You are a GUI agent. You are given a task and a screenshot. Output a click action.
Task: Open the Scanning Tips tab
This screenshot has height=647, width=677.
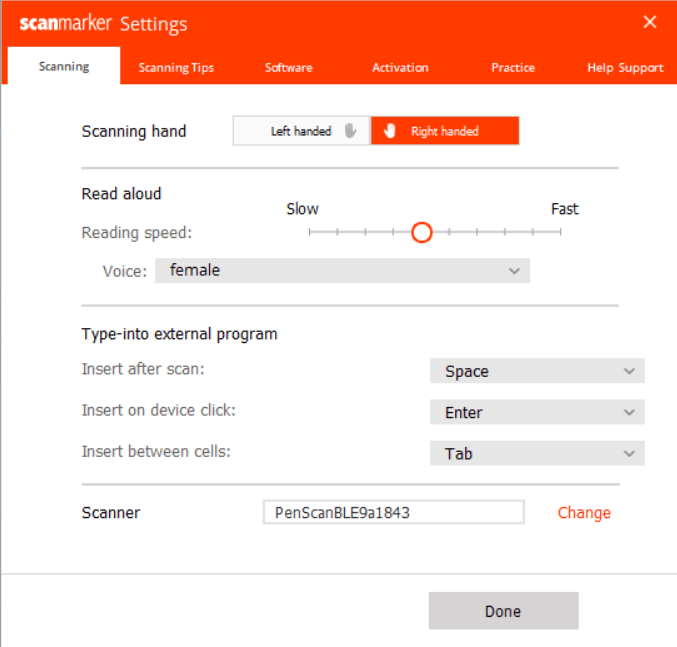(176, 68)
